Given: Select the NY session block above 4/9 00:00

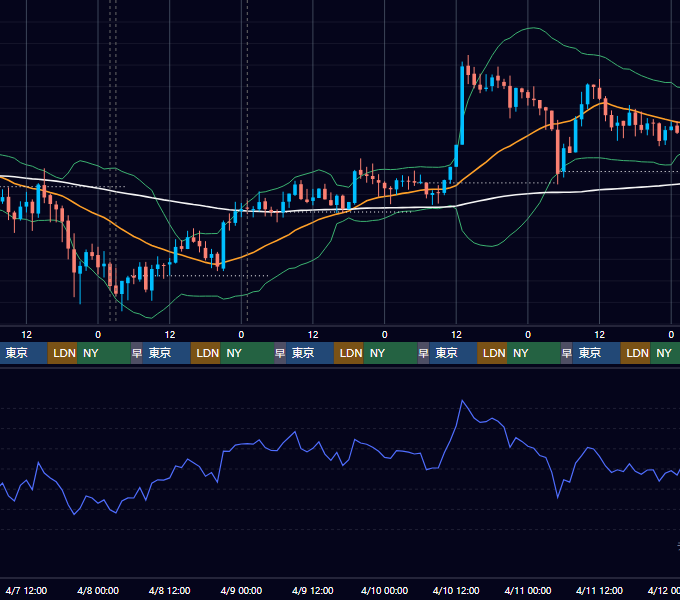Looking at the screenshot, I should (247, 353).
